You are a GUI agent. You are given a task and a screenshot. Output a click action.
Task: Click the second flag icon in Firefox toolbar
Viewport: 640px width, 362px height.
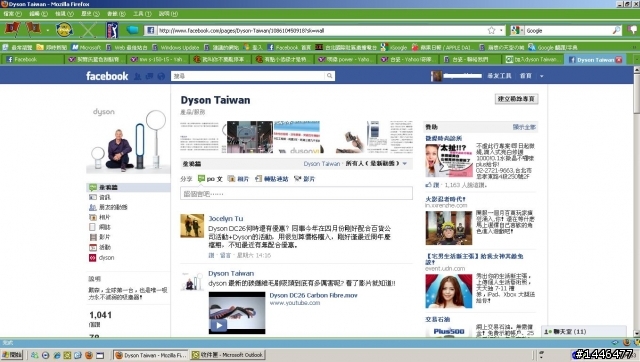(33, 29)
